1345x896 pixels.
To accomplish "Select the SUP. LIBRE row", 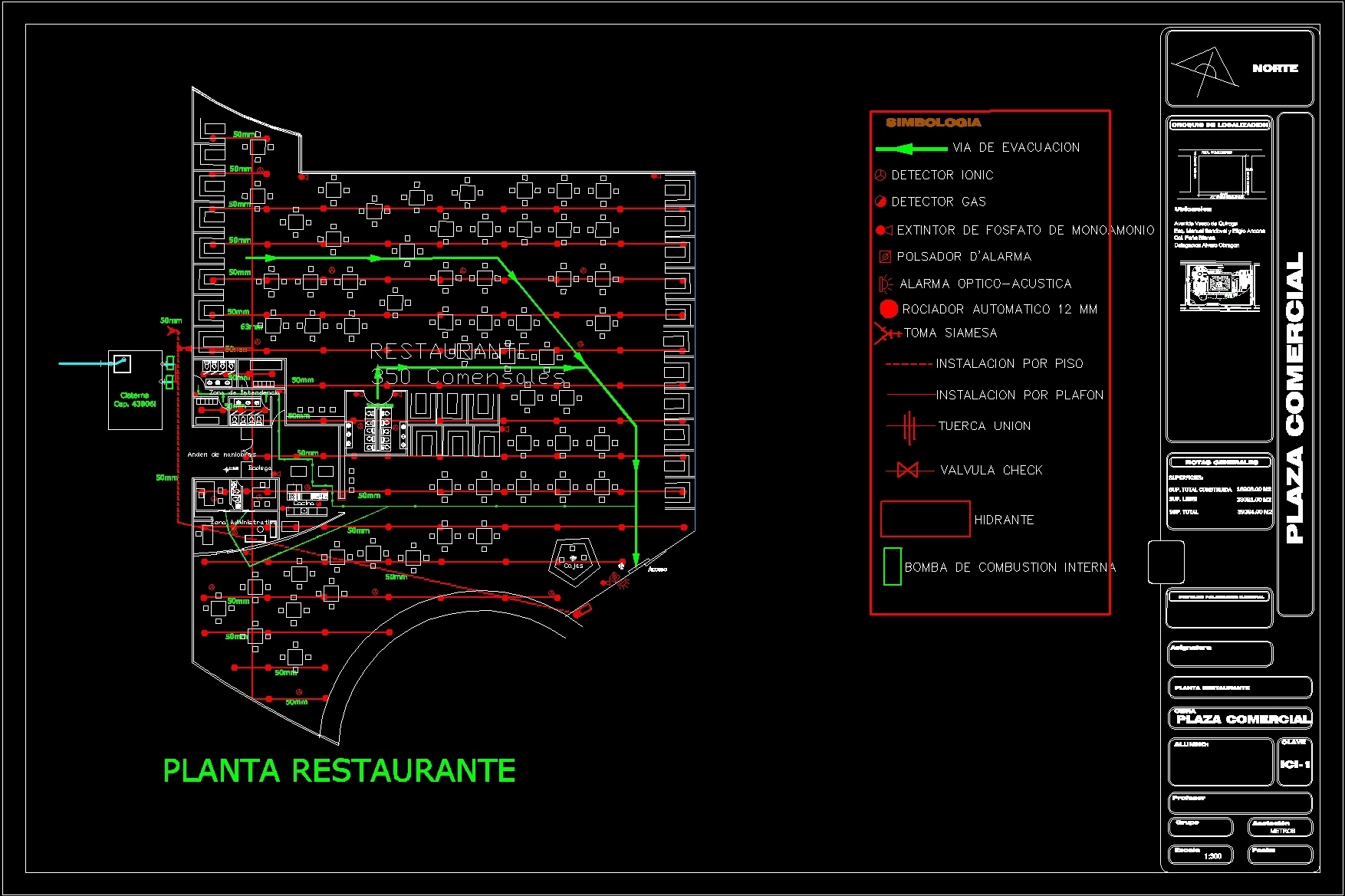I will (1220, 500).
